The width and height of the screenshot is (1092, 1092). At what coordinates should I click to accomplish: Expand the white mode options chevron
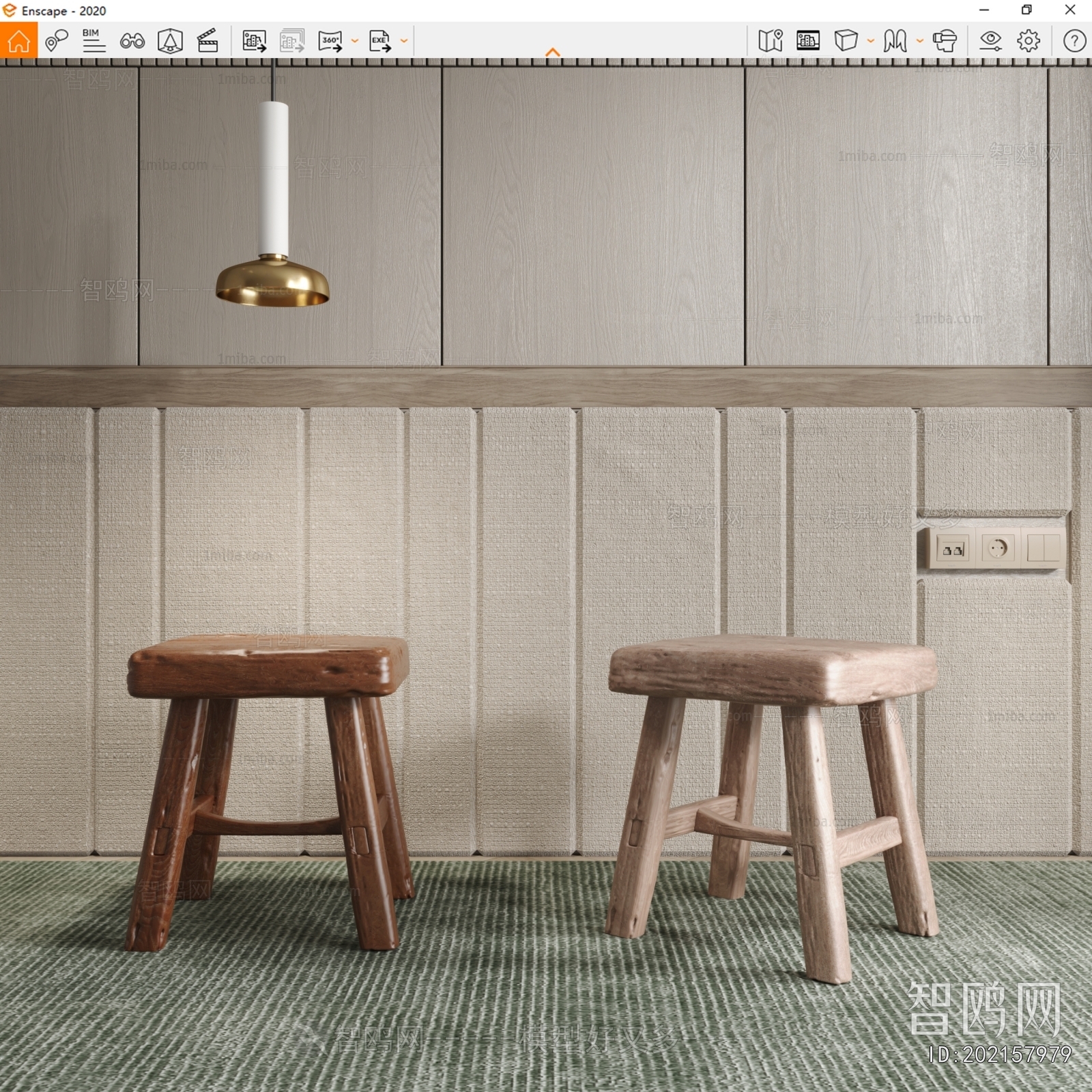[870, 42]
